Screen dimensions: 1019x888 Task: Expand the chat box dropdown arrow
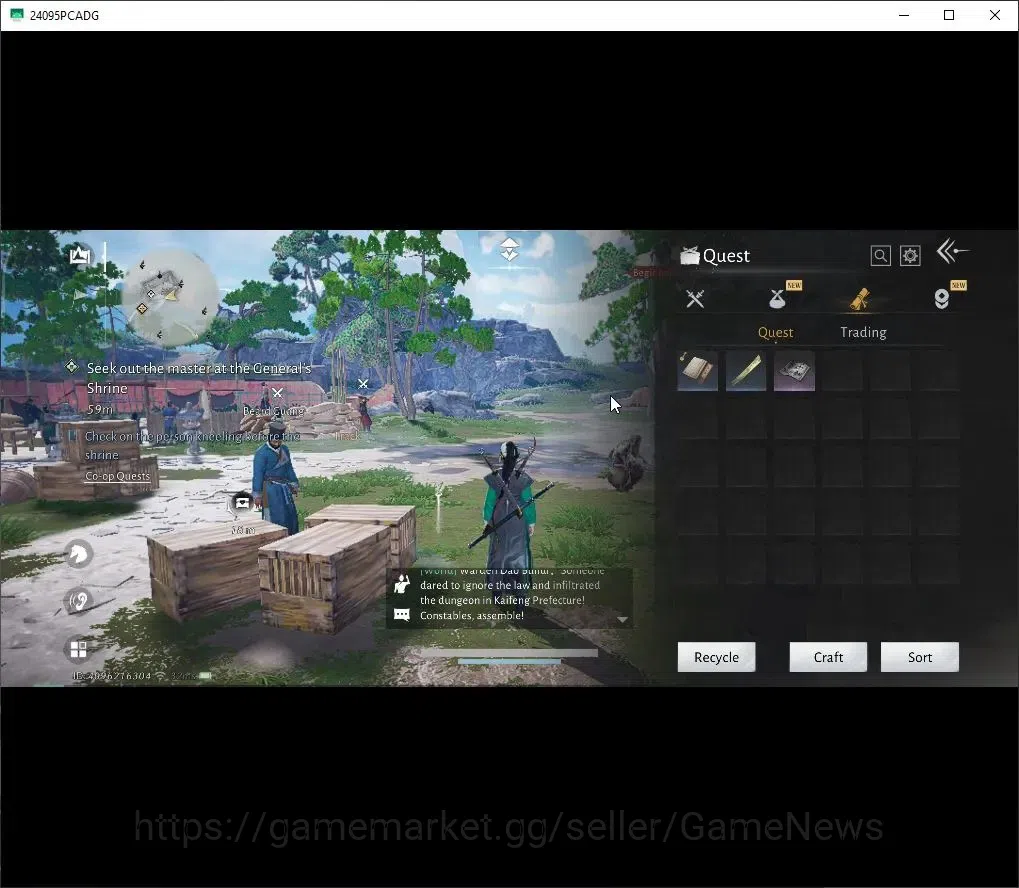point(622,620)
